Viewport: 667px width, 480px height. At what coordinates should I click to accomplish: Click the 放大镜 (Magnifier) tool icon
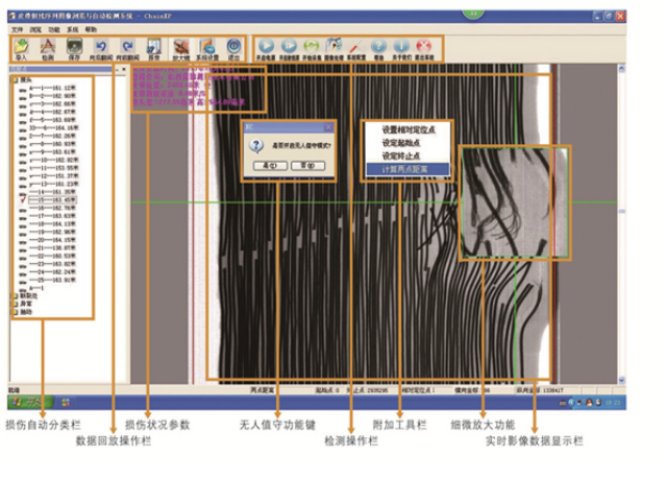click(x=181, y=49)
